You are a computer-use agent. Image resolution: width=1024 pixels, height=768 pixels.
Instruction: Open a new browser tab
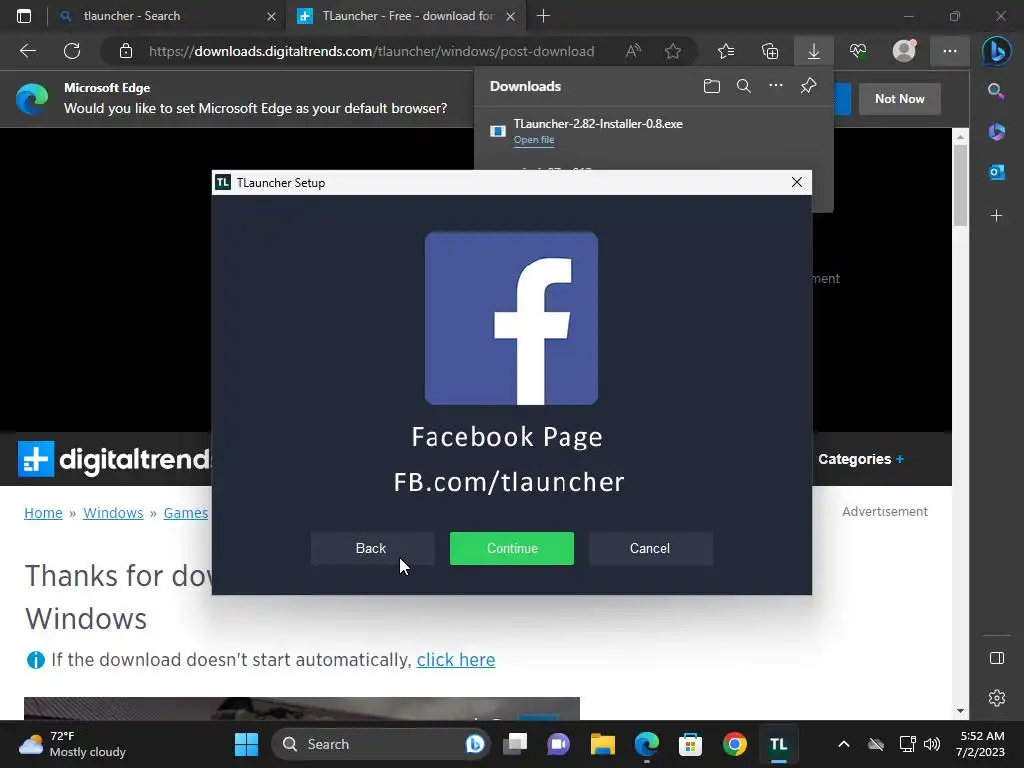point(543,16)
